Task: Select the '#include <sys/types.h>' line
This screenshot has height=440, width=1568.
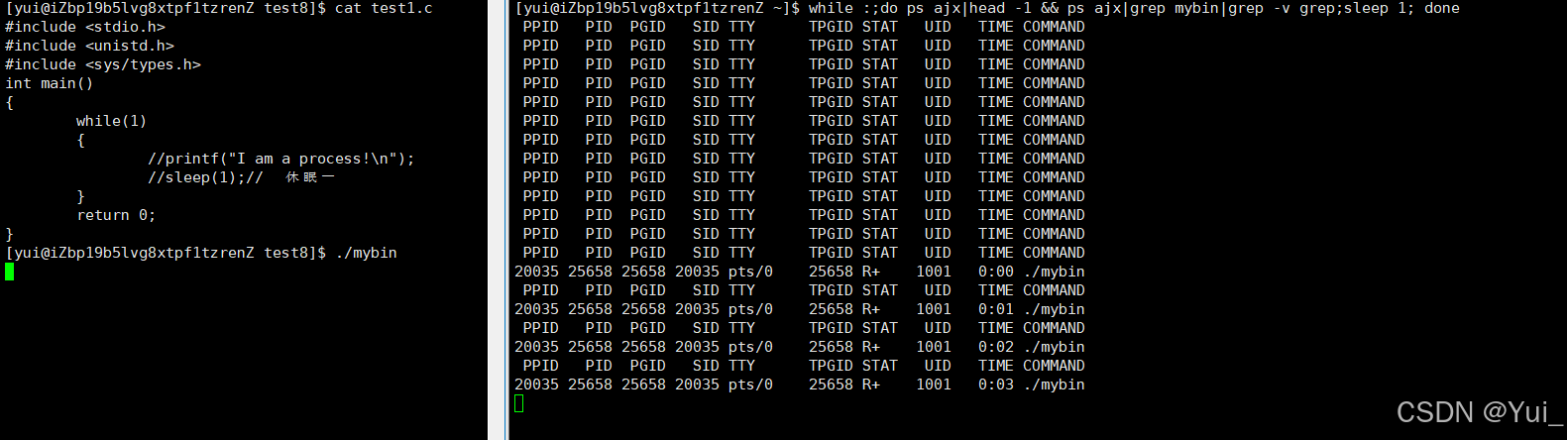Action: point(103,64)
